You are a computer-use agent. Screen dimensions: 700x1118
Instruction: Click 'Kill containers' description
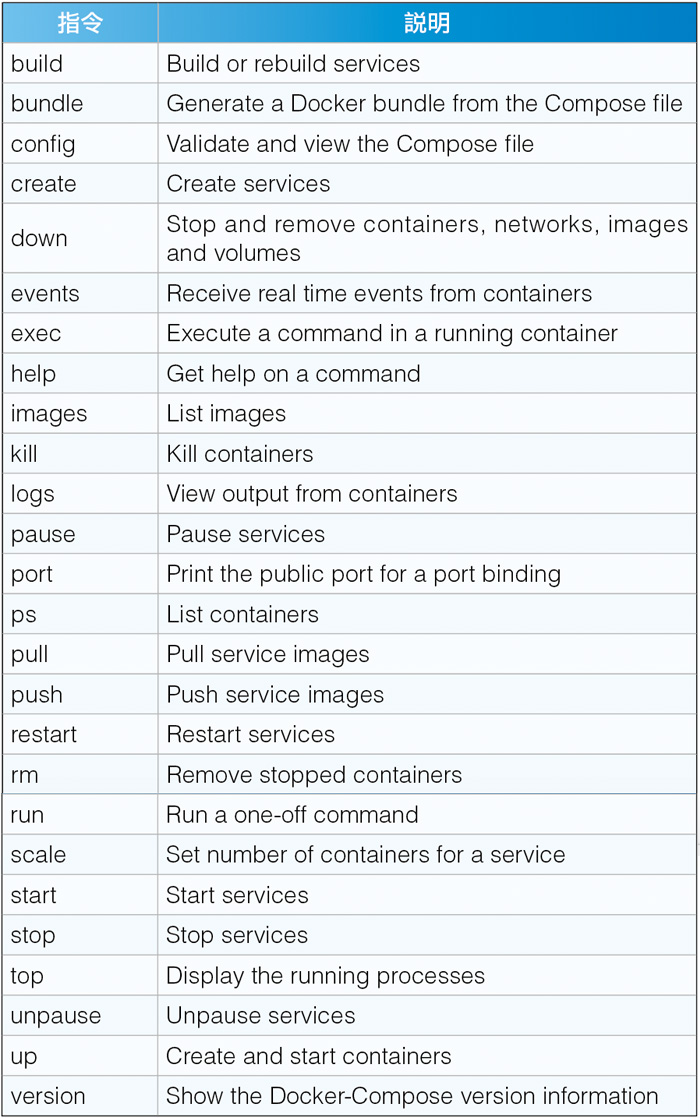pyautogui.click(x=240, y=454)
